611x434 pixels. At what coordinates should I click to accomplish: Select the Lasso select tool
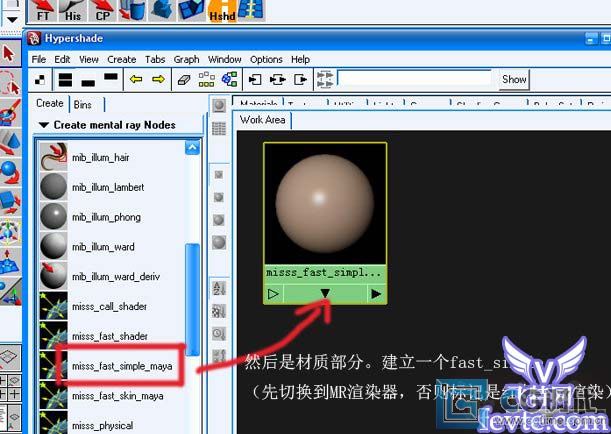coord(9,83)
